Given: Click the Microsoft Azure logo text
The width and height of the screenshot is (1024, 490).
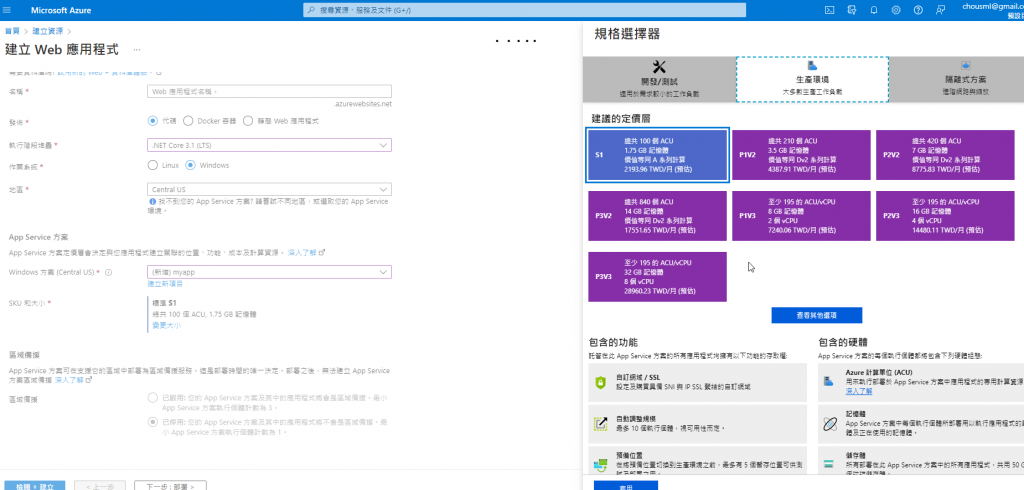Looking at the screenshot, I should [61, 10].
